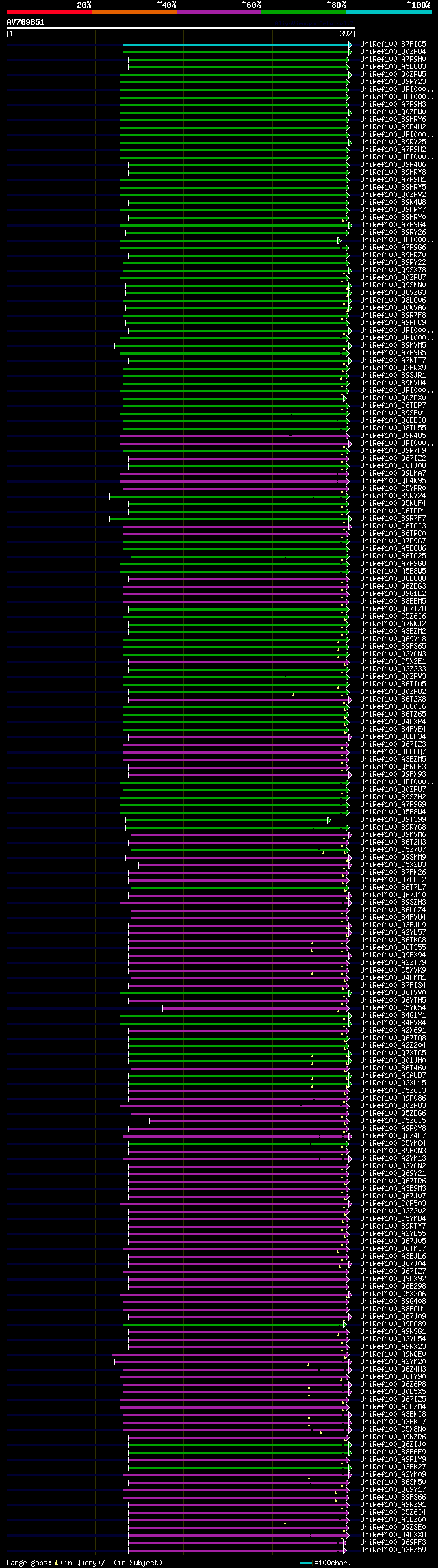The width and height of the screenshot is (438, 1568).
Task: Click the purple alignment bar of B9N4W5
Action: click(234, 436)
